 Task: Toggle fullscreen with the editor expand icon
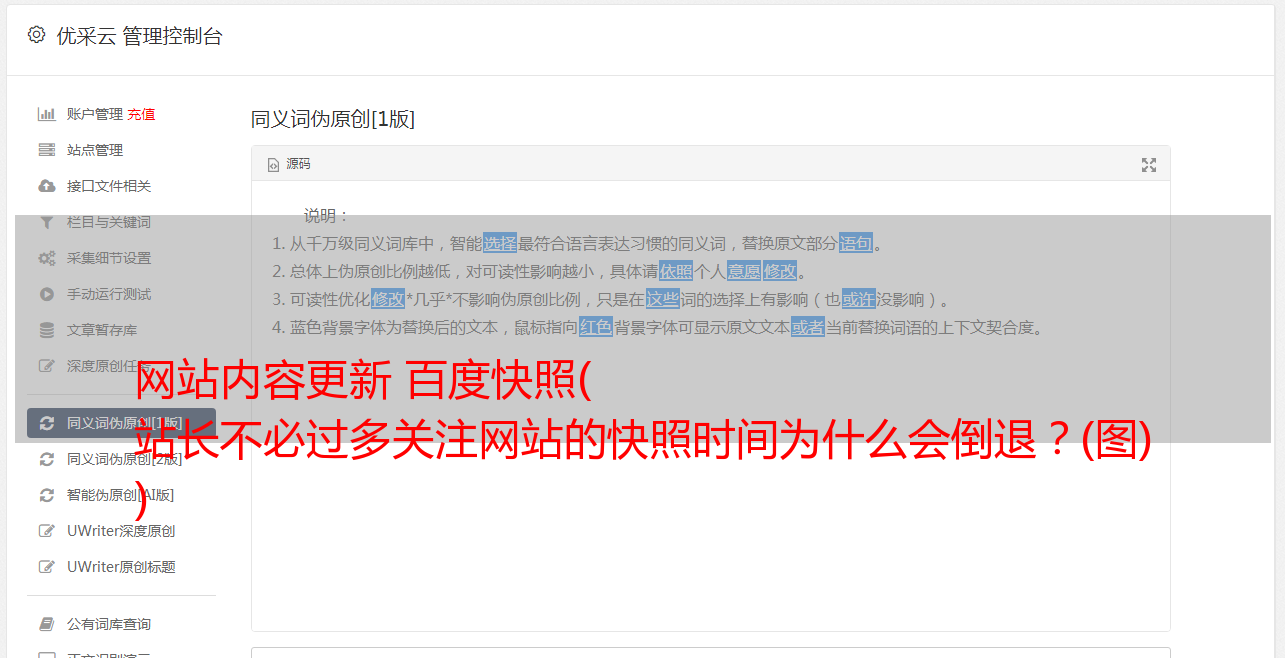point(1149,165)
